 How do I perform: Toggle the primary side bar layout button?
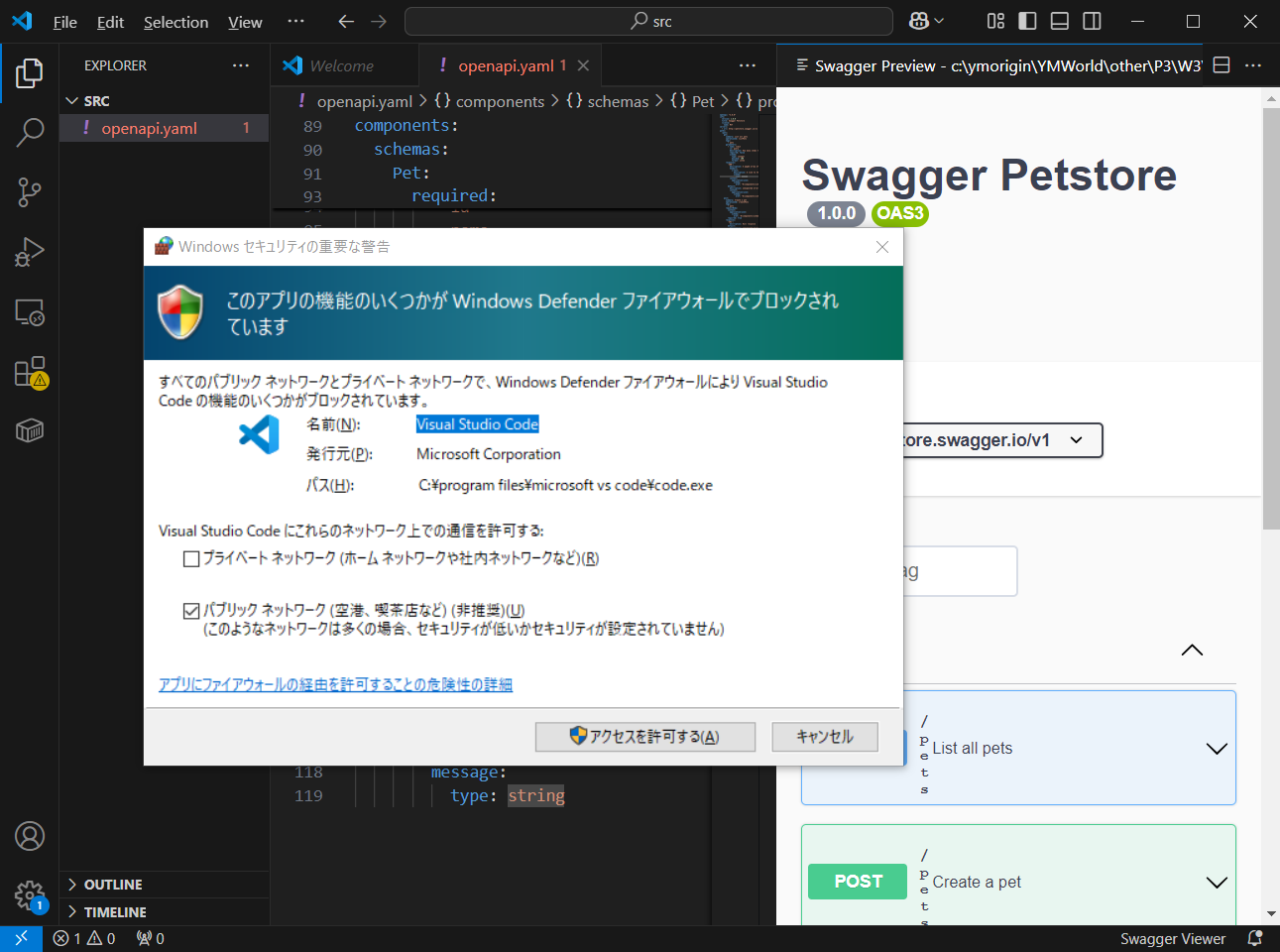tap(1028, 21)
